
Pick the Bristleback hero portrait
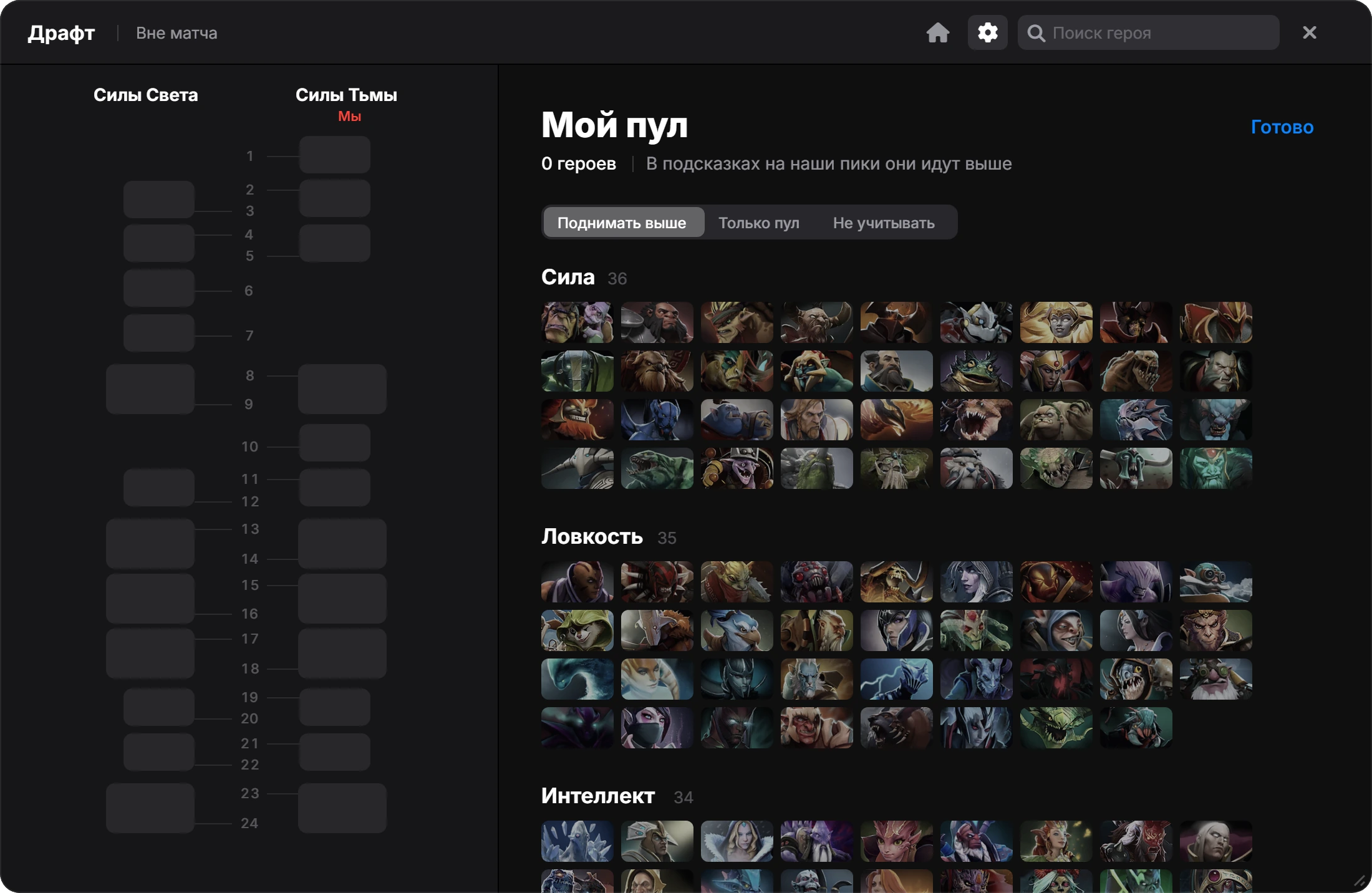coord(737,322)
